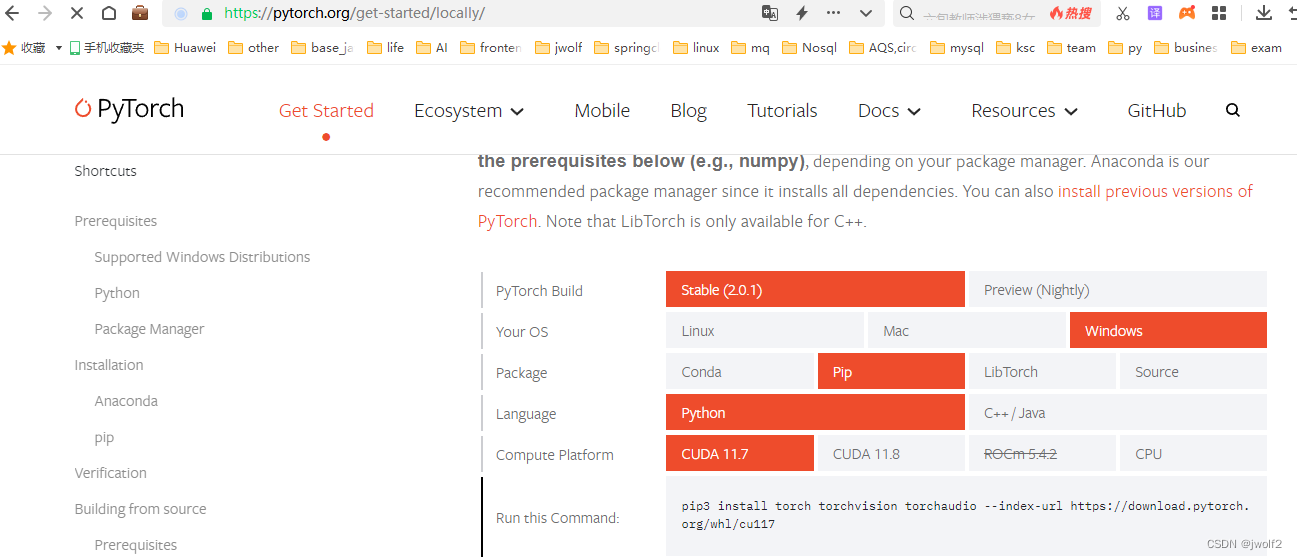1297x560 pixels.
Task: Click the favorites star icon in bookmarks bar
Action: 10,47
